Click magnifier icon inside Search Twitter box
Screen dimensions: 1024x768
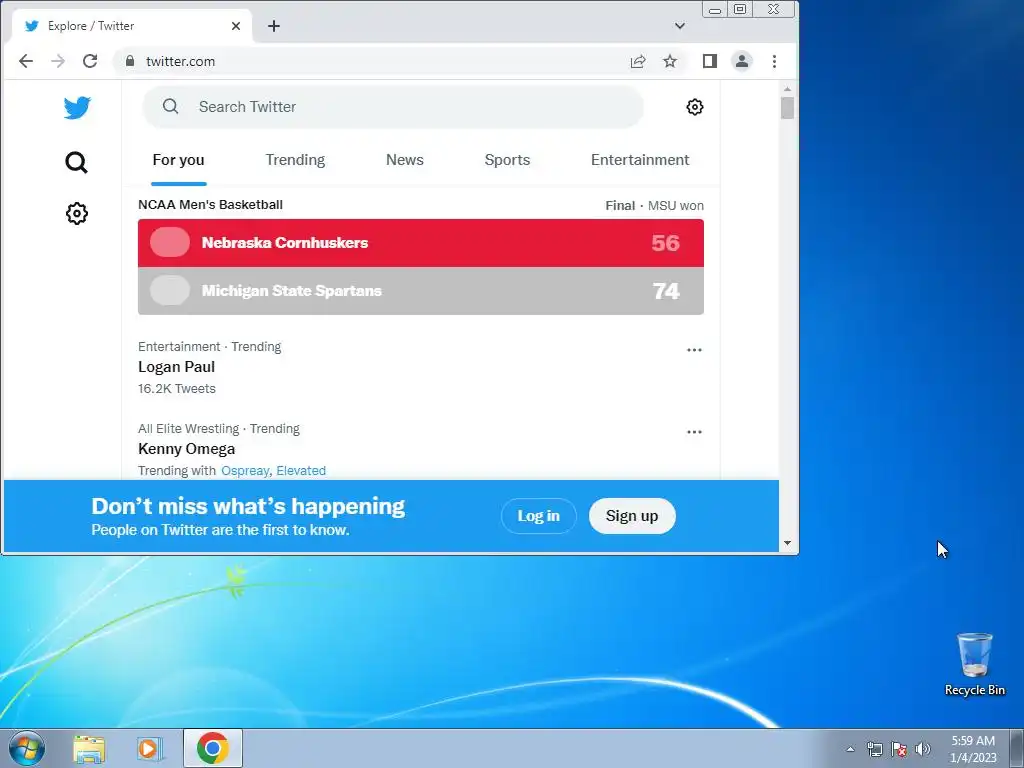pyautogui.click(x=170, y=106)
